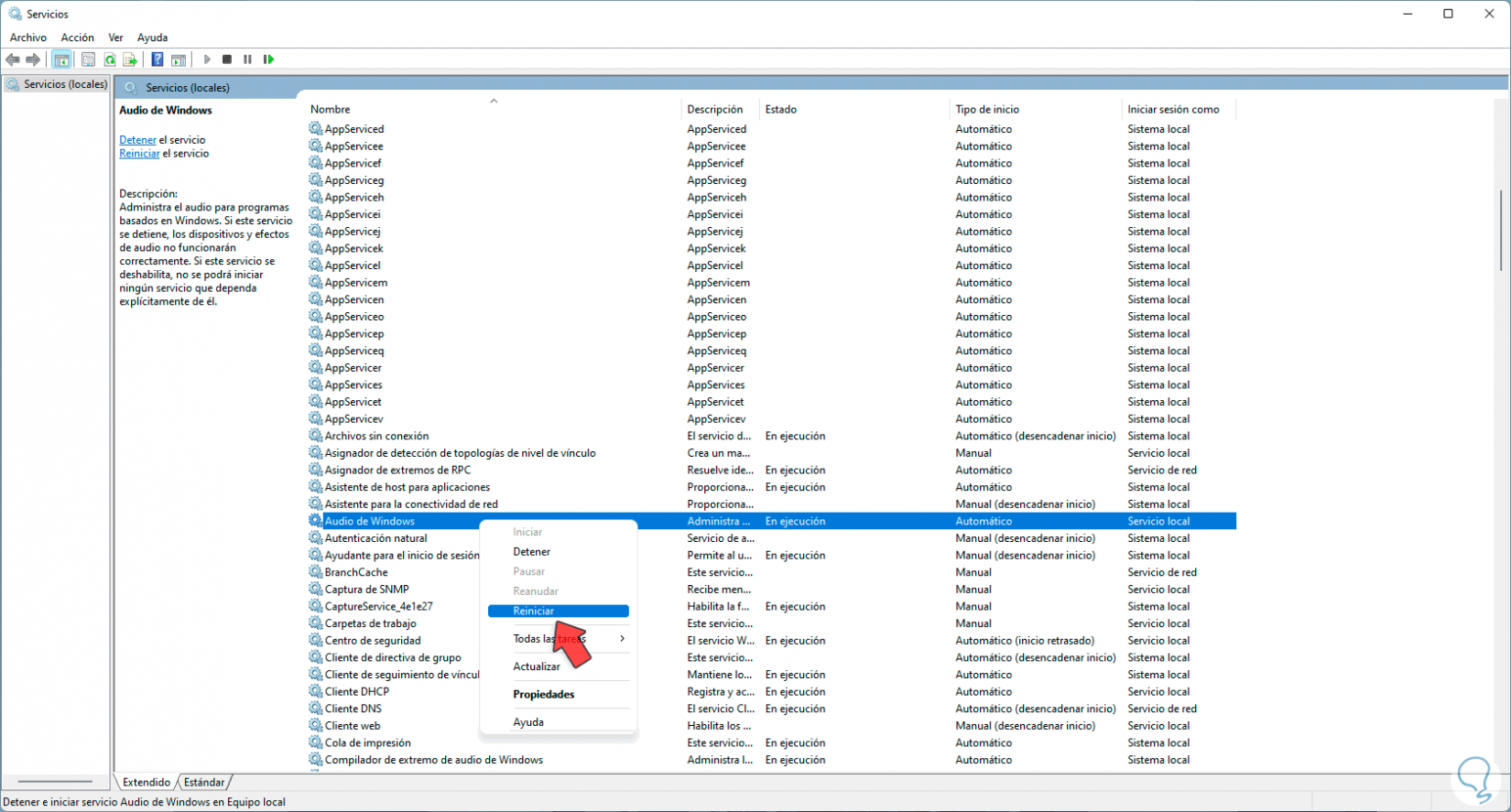Click the Back arrow in the toolbar

point(13,60)
